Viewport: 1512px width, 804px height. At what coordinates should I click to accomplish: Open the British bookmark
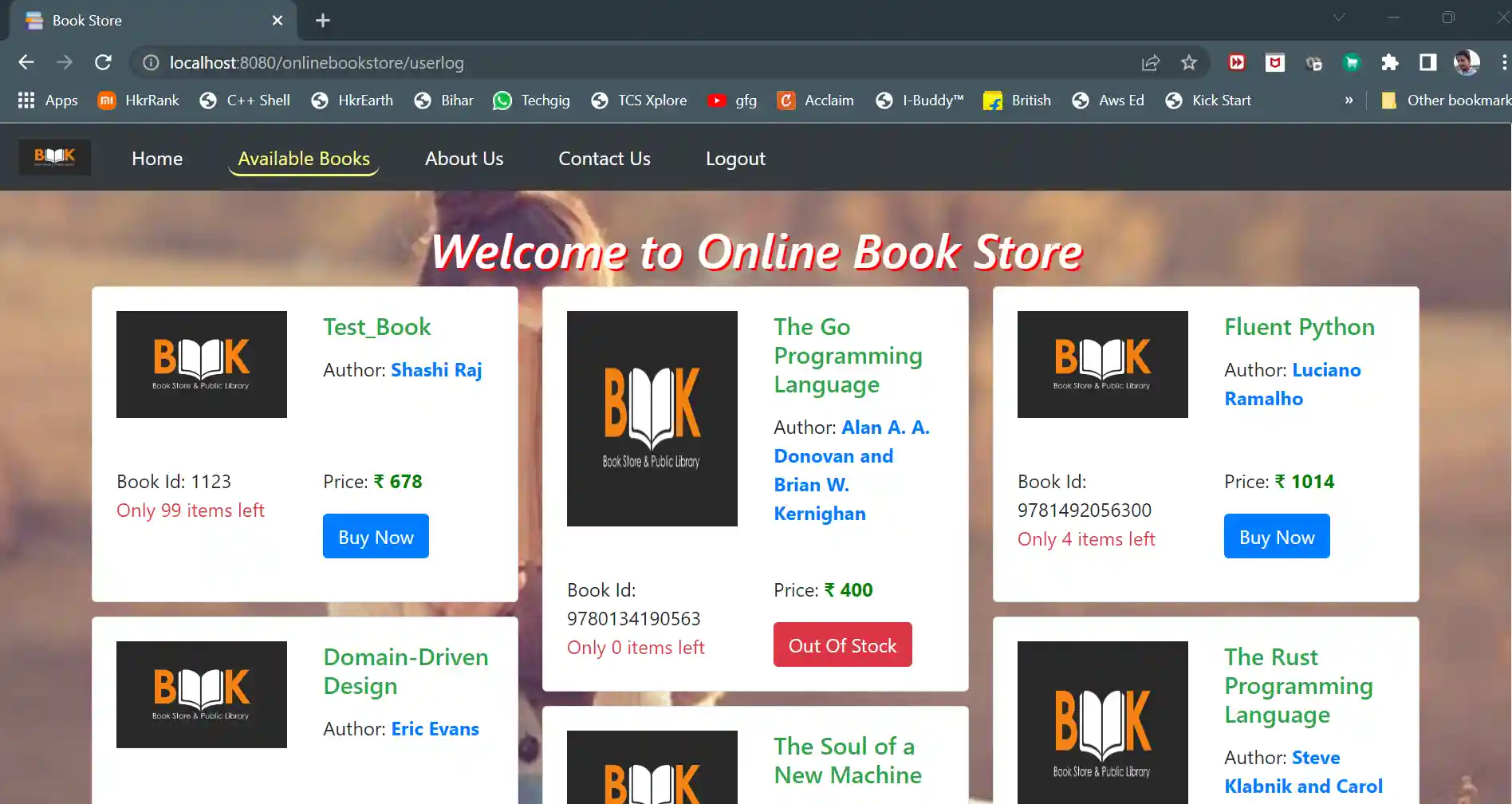pos(1017,100)
